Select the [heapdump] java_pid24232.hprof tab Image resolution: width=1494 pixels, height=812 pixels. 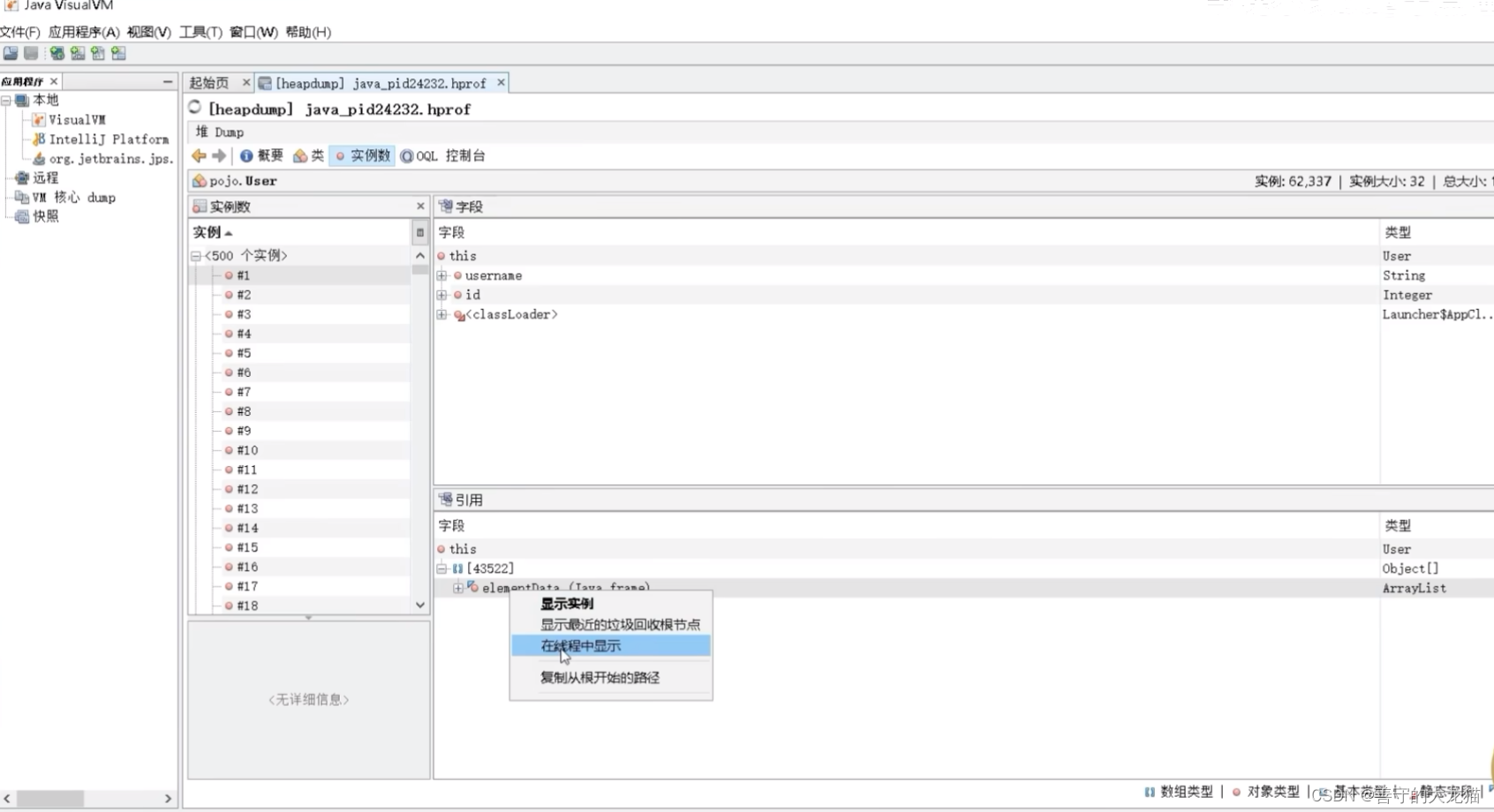(381, 83)
